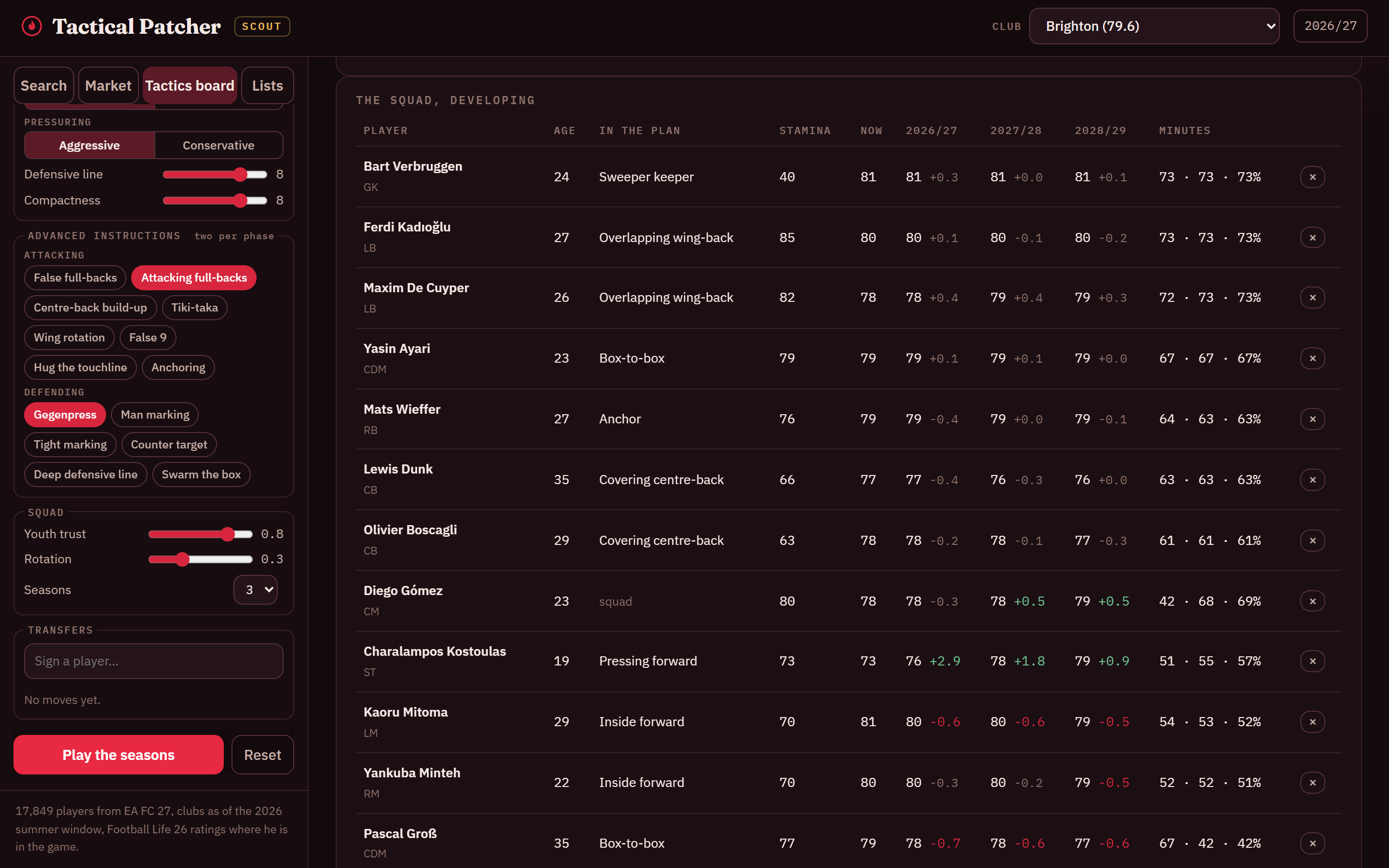Remove Charalampos Kostoulas with the x button
Viewport: 1389px width, 868px height.
(x=1312, y=661)
